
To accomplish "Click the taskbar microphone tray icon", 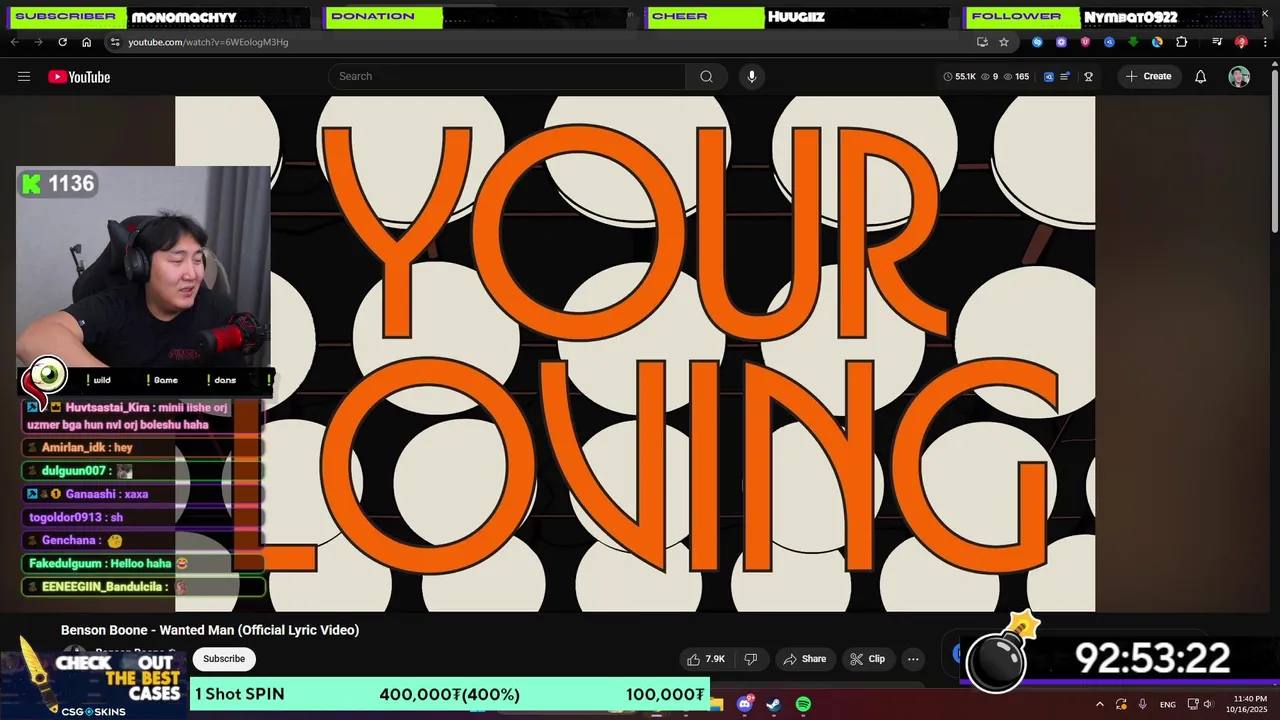I will [1143, 704].
